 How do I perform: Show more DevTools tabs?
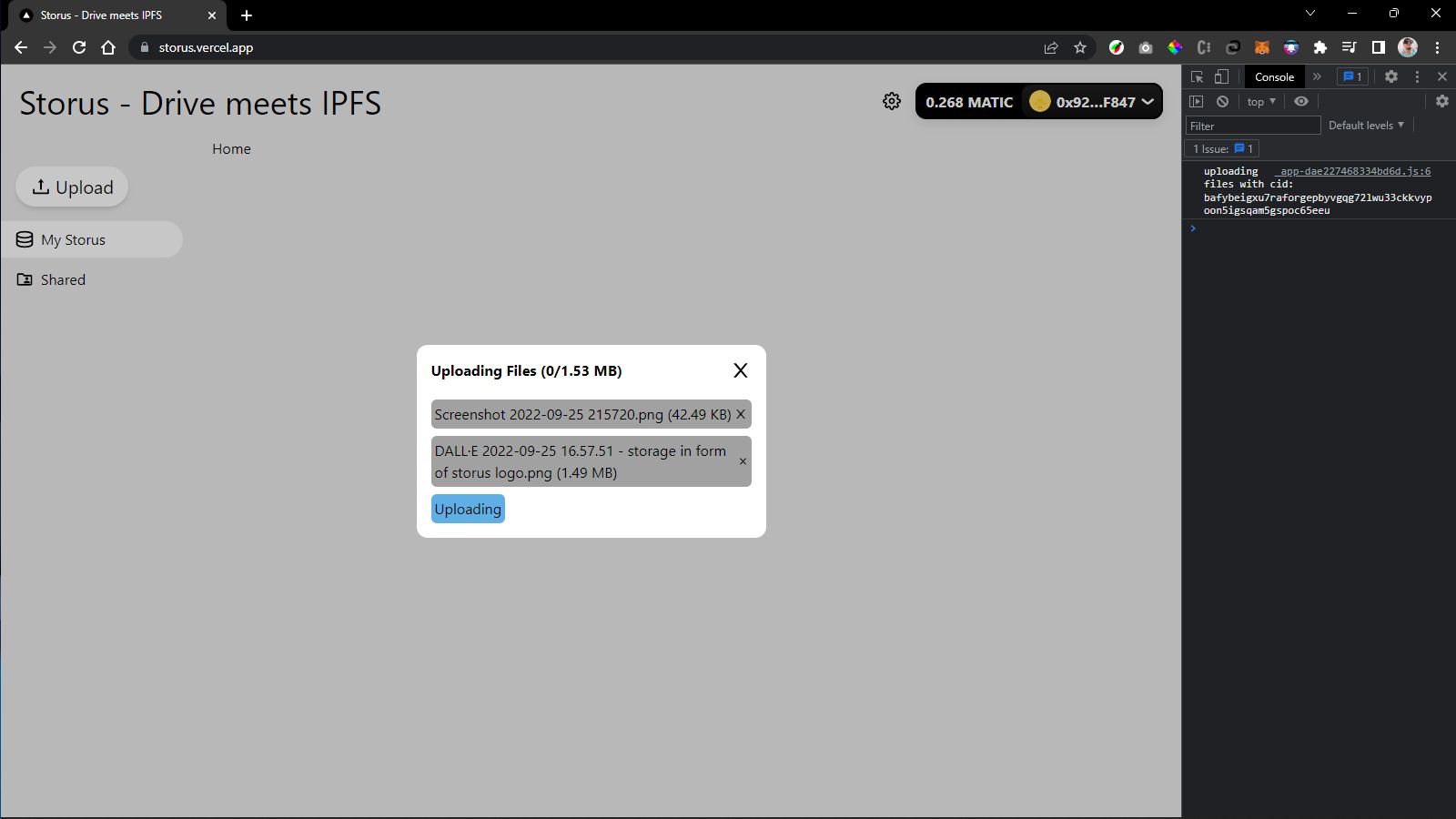[x=1317, y=76]
